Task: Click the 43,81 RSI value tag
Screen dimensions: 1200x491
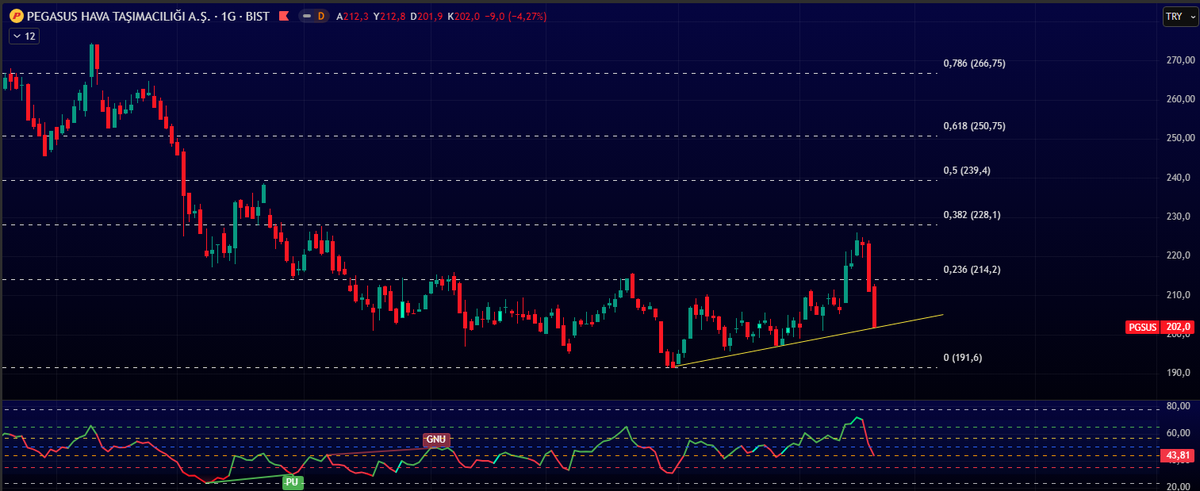Action: click(x=1176, y=455)
